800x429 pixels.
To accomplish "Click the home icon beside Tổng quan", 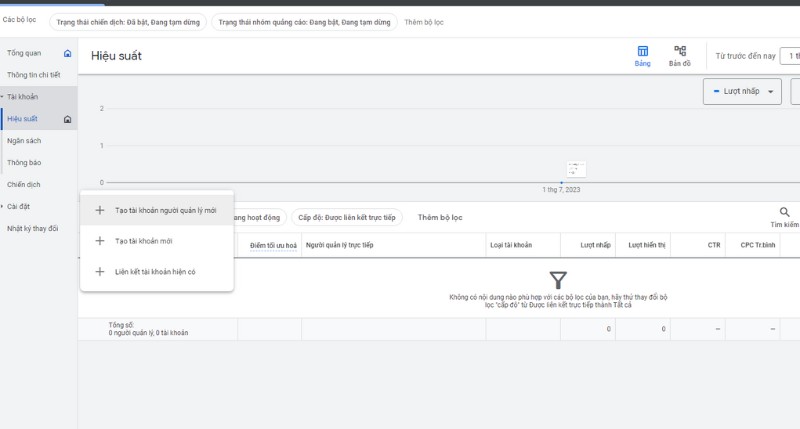I will [x=67, y=53].
